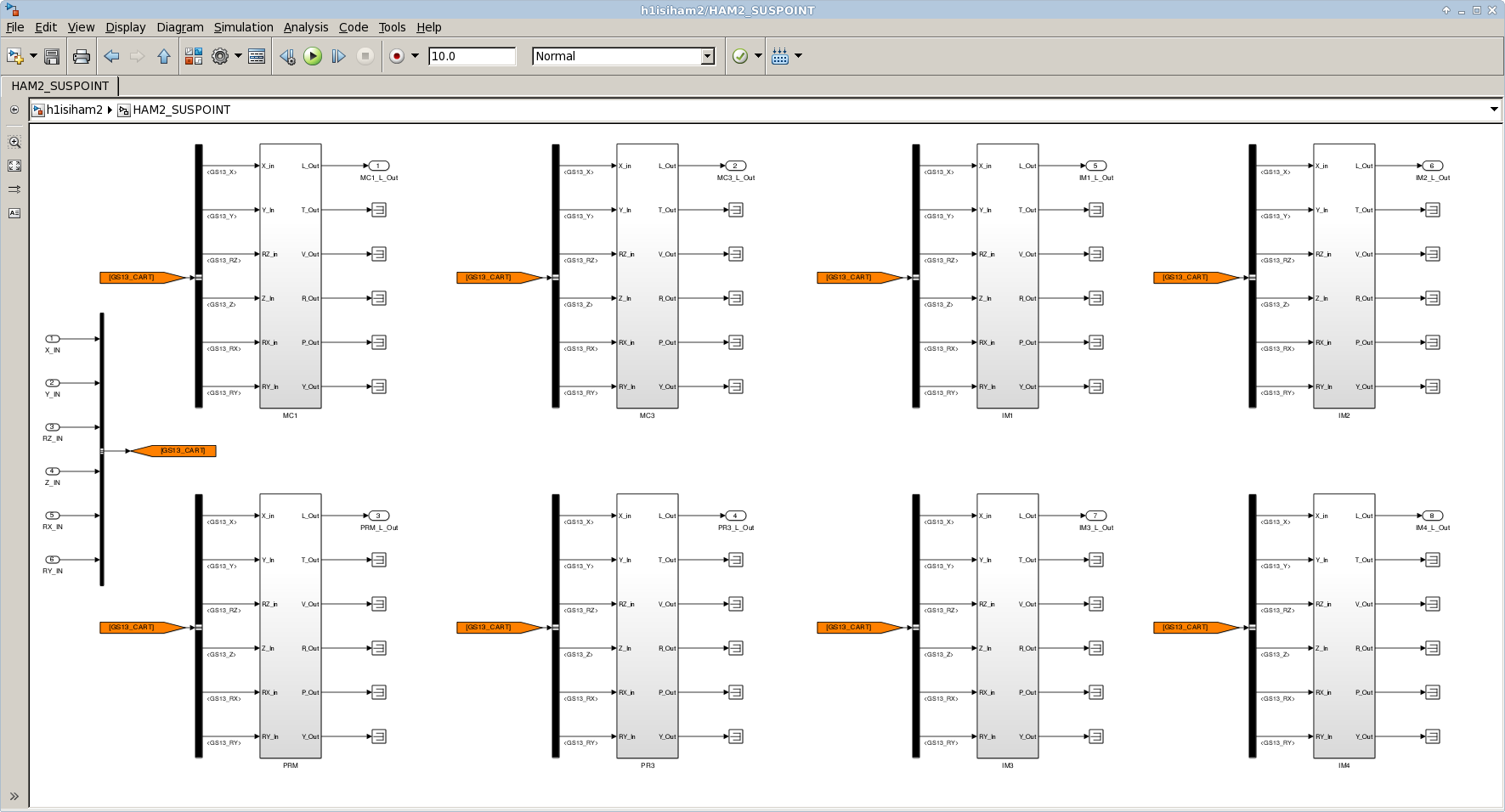Expand the dropdown arrow beside New Model

(x=33, y=56)
